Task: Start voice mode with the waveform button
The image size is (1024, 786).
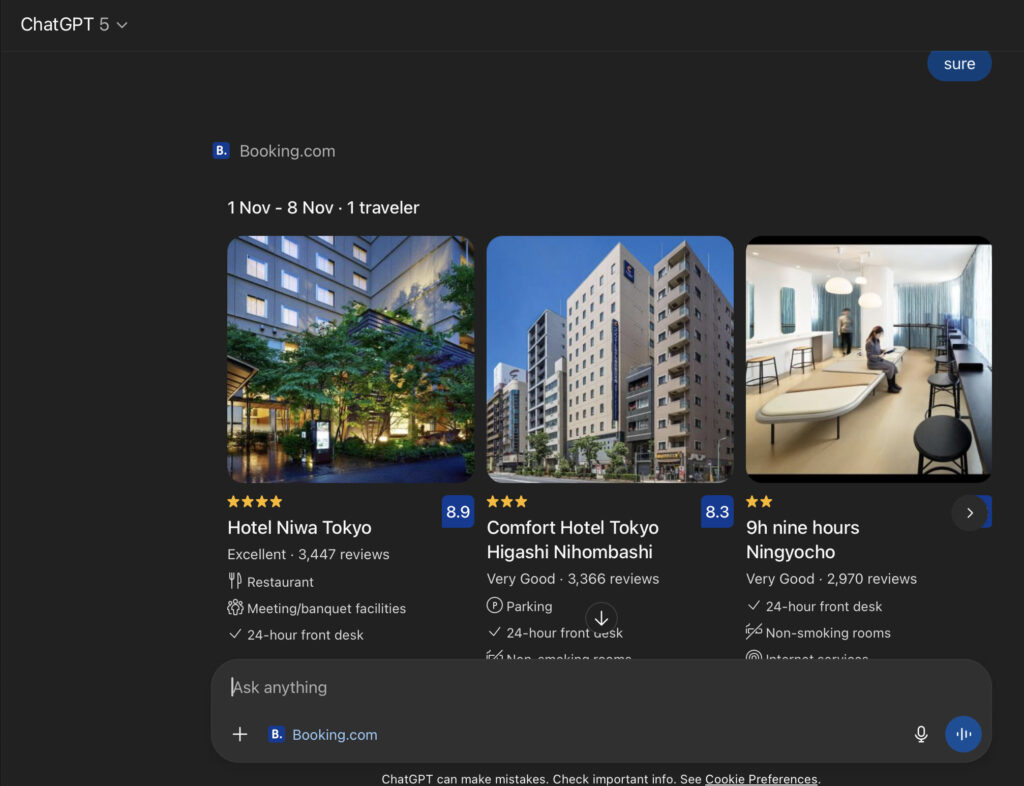Action: click(963, 734)
